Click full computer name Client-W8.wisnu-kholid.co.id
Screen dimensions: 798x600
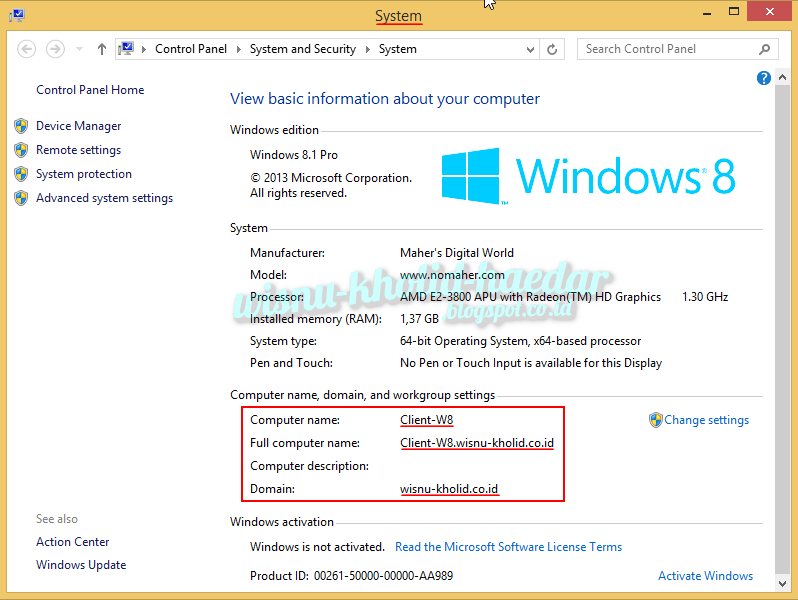coord(477,443)
